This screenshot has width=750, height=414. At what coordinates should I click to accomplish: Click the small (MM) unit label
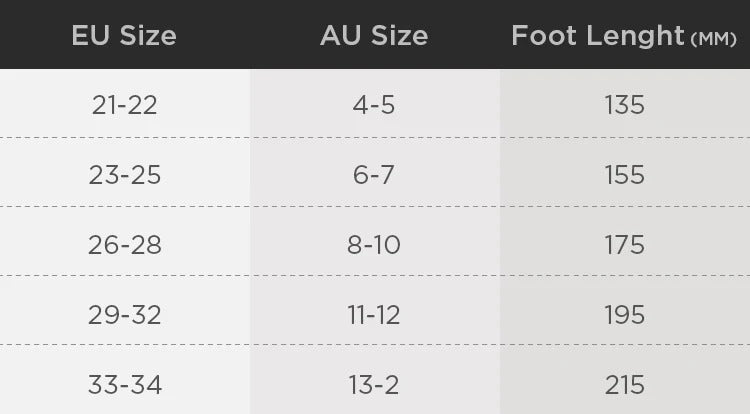[x=713, y=40]
